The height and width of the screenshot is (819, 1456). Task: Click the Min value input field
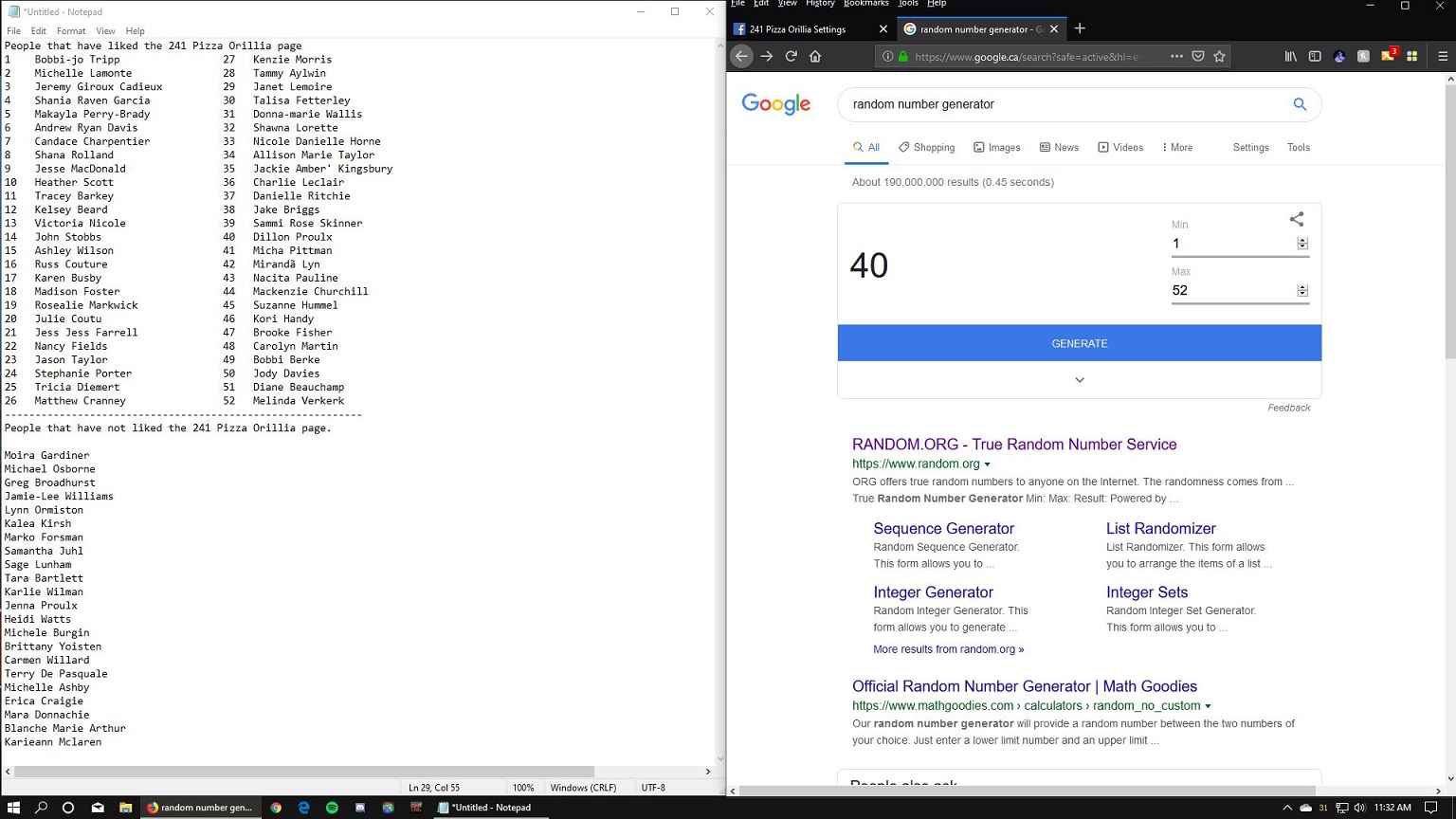tap(1232, 244)
